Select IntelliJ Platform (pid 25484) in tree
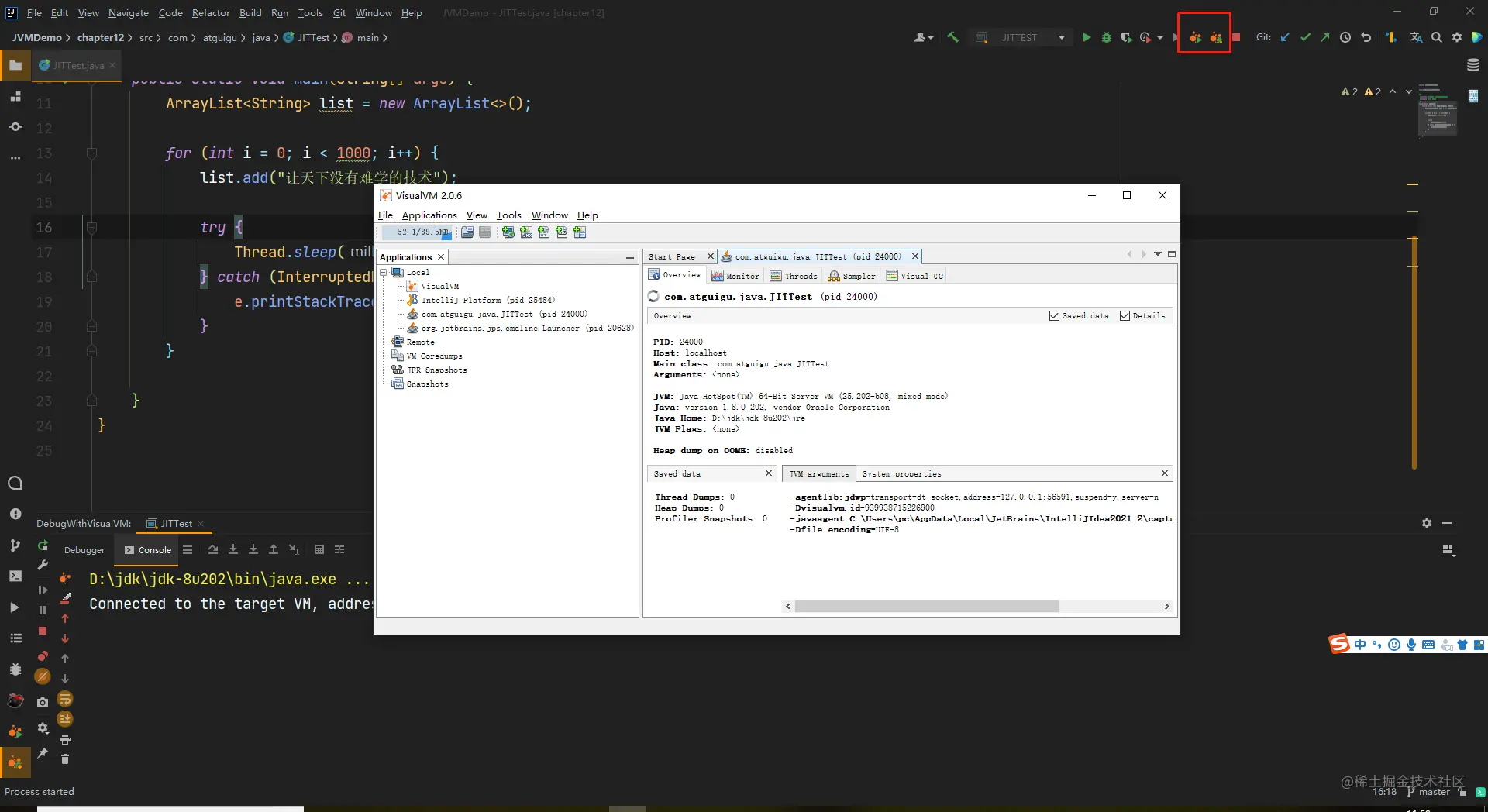 coord(488,301)
